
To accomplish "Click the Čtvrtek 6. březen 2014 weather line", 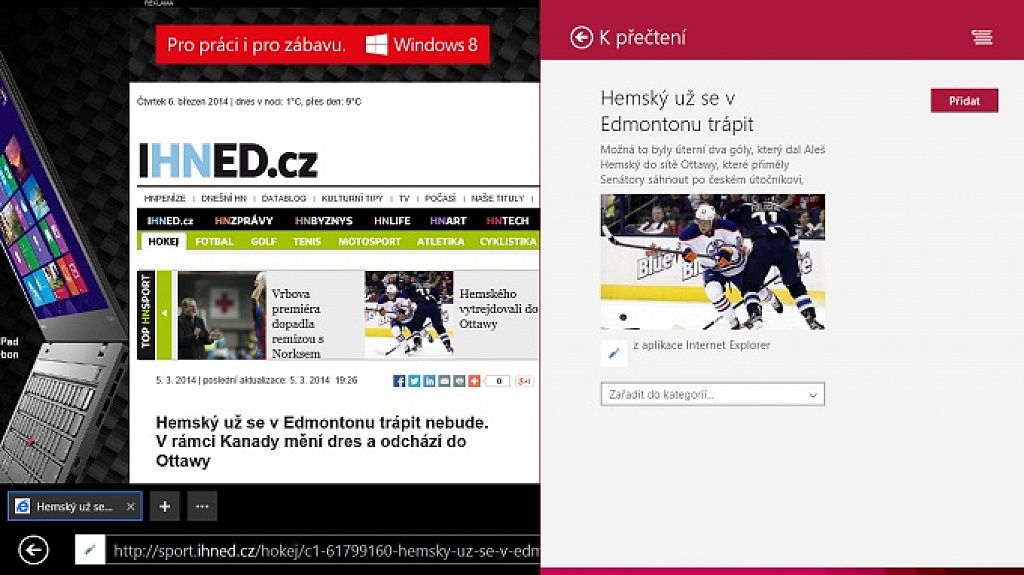I will [x=249, y=101].
